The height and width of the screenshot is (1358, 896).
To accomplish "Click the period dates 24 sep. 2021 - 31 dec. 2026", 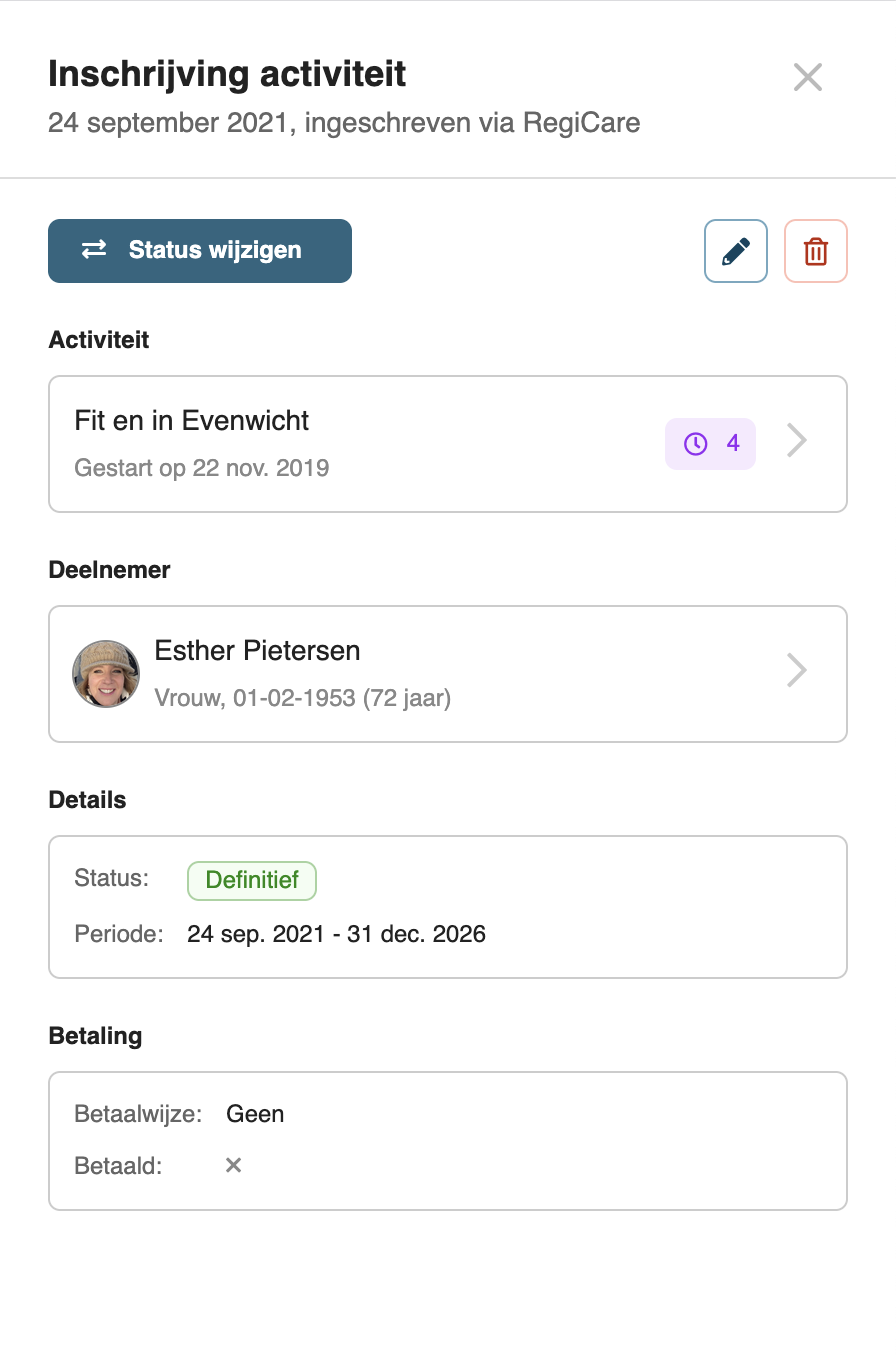I will pyautogui.click(x=336, y=935).
